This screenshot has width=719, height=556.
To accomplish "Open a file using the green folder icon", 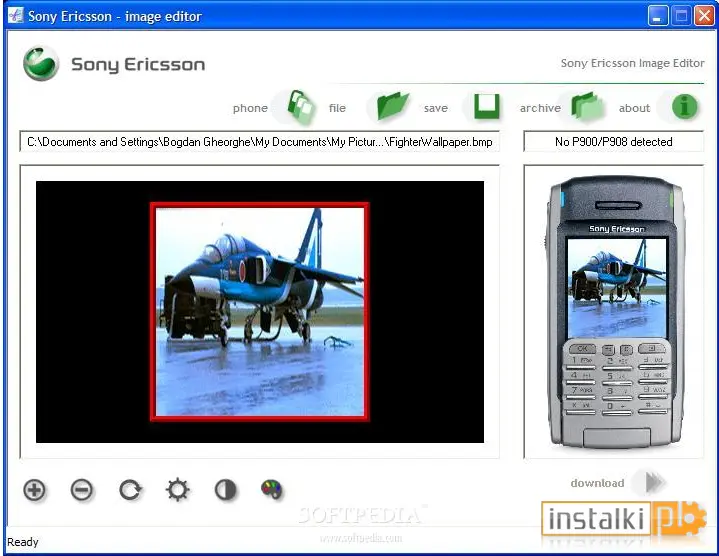I will pos(393,106).
